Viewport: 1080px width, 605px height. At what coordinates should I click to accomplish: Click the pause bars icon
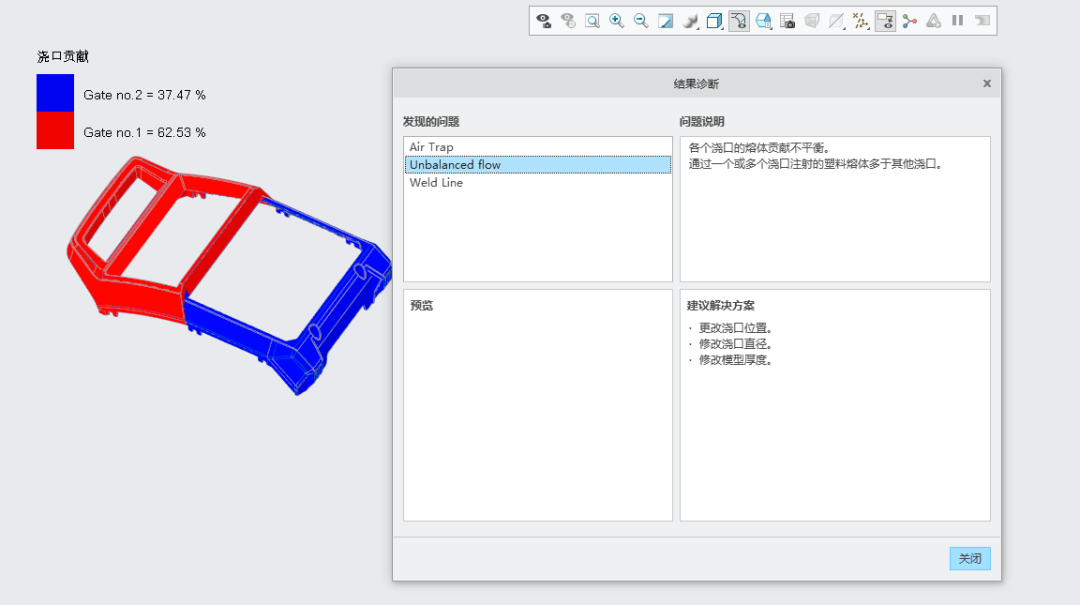(957, 21)
